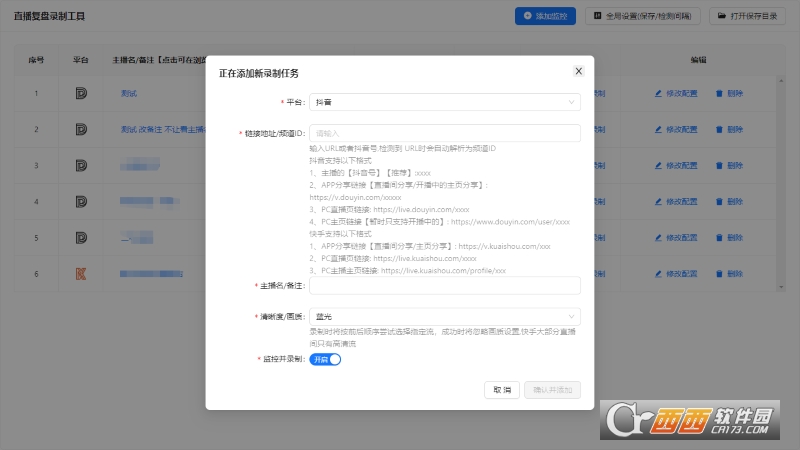
Task: Click the plus icon on 添加监控 button
Action: (528, 16)
